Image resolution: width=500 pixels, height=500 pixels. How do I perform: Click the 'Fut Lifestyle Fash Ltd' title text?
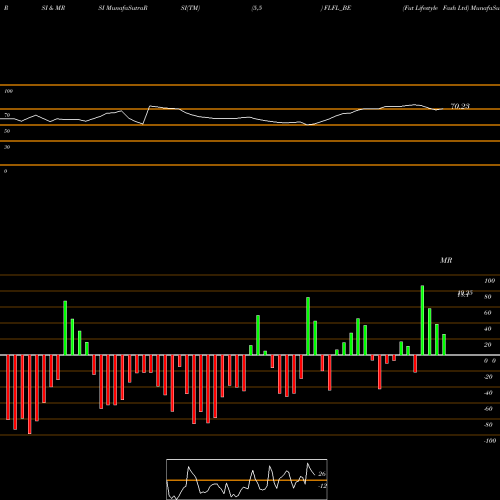tap(435, 8)
